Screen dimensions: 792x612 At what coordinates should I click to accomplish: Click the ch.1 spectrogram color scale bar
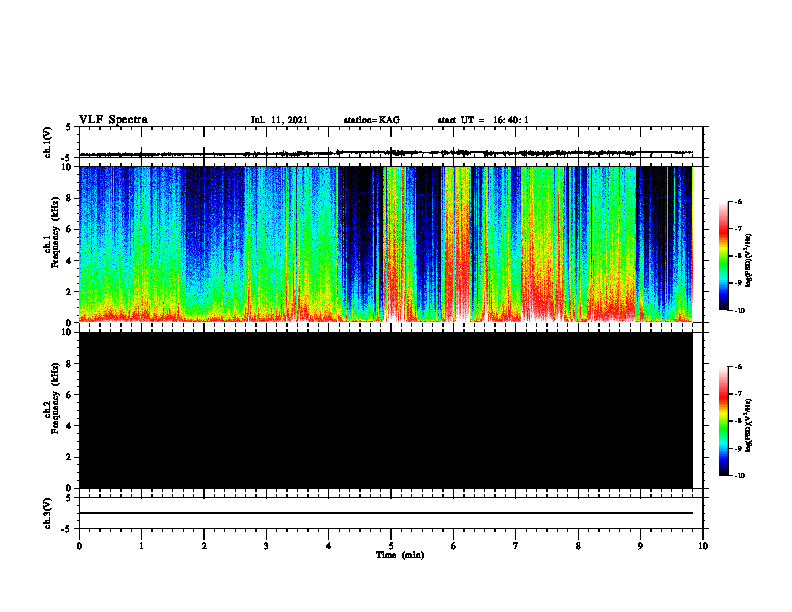click(x=723, y=256)
